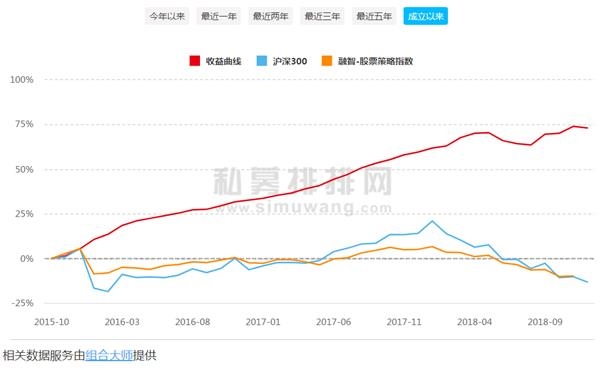Click the 2018-04 x-axis label
The image size is (600, 370).
pos(474,322)
